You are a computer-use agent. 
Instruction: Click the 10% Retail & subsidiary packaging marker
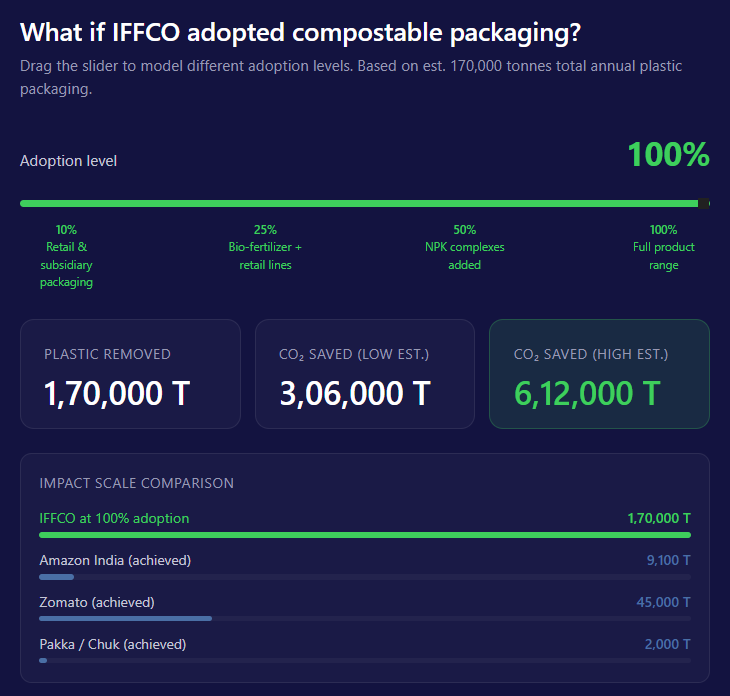(x=66, y=256)
